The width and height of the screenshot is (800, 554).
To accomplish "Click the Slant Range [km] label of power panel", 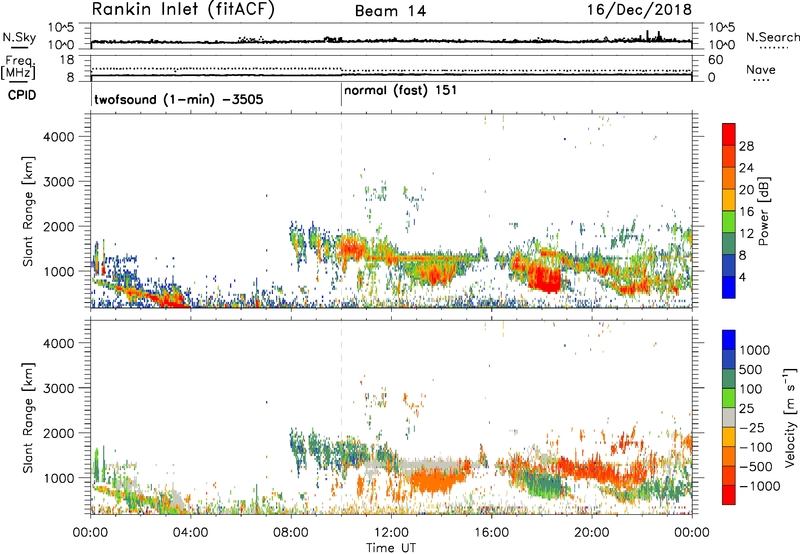I will [x=28, y=211].
